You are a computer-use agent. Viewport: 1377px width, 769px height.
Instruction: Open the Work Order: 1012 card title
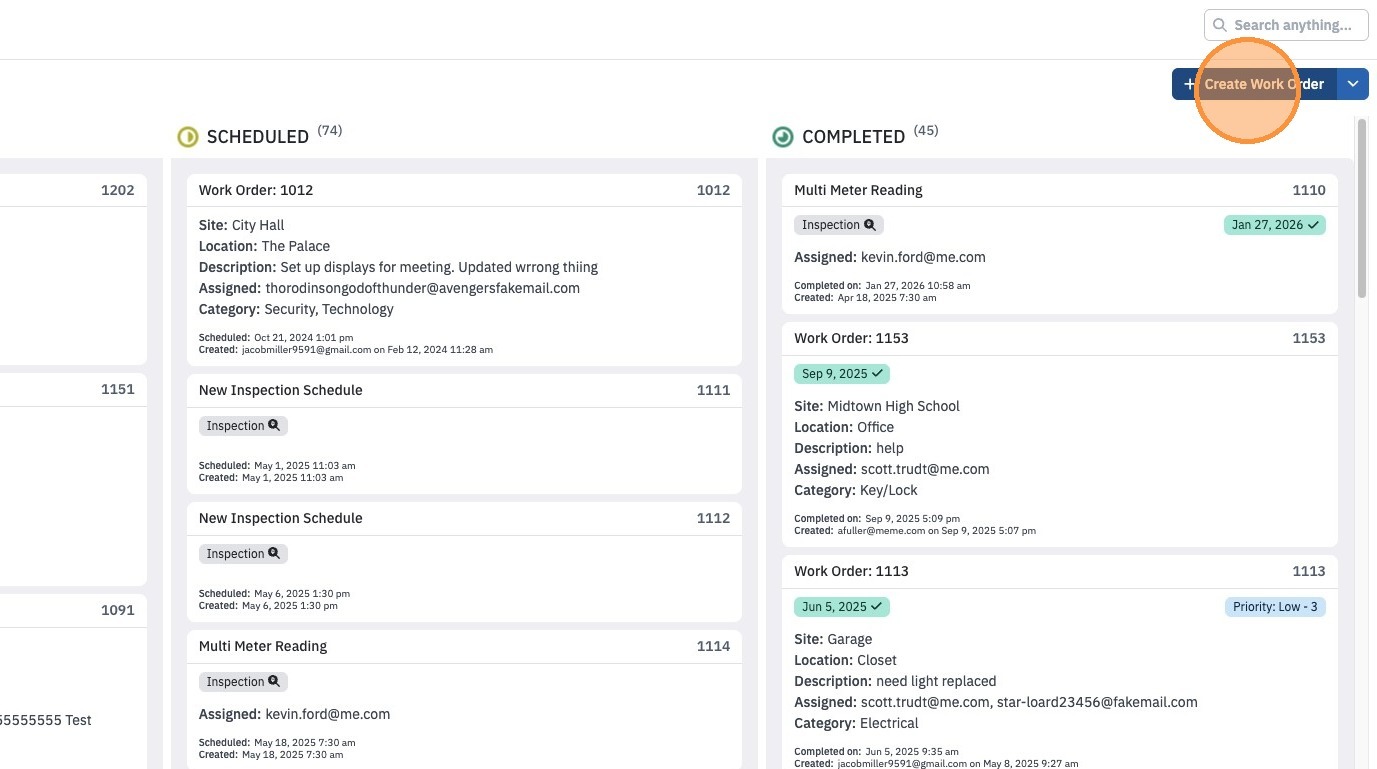[256, 190]
